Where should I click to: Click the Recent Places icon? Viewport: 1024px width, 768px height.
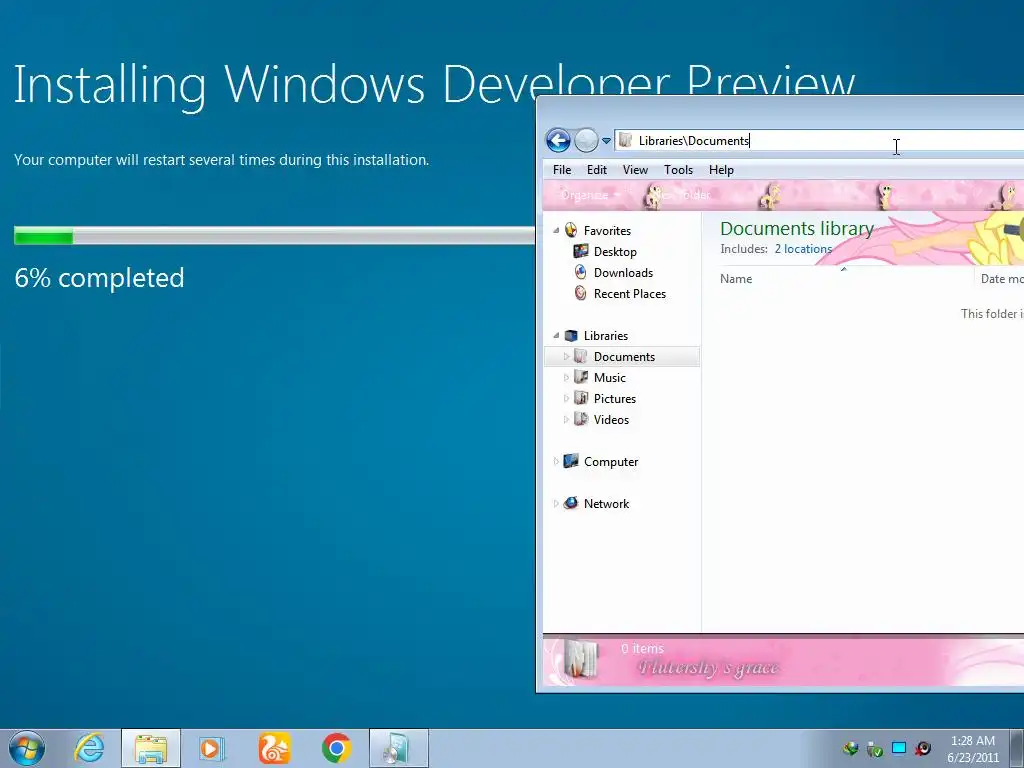581,293
